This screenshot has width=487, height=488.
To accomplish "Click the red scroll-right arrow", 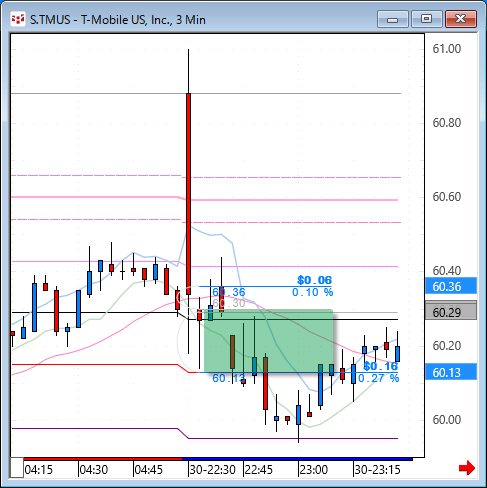I will pos(467,468).
